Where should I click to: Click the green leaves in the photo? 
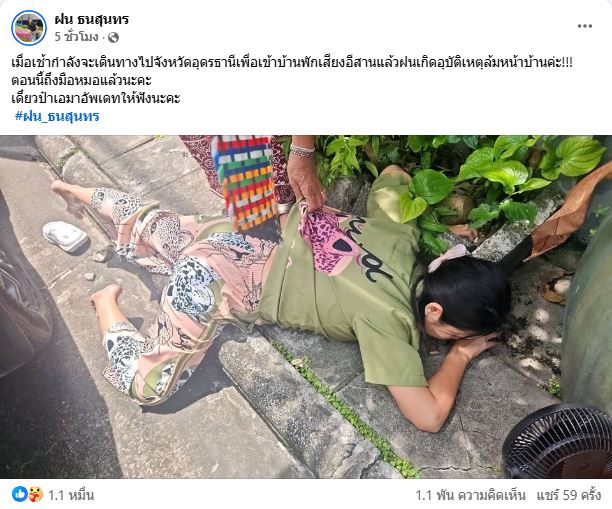tap(462, 183)
